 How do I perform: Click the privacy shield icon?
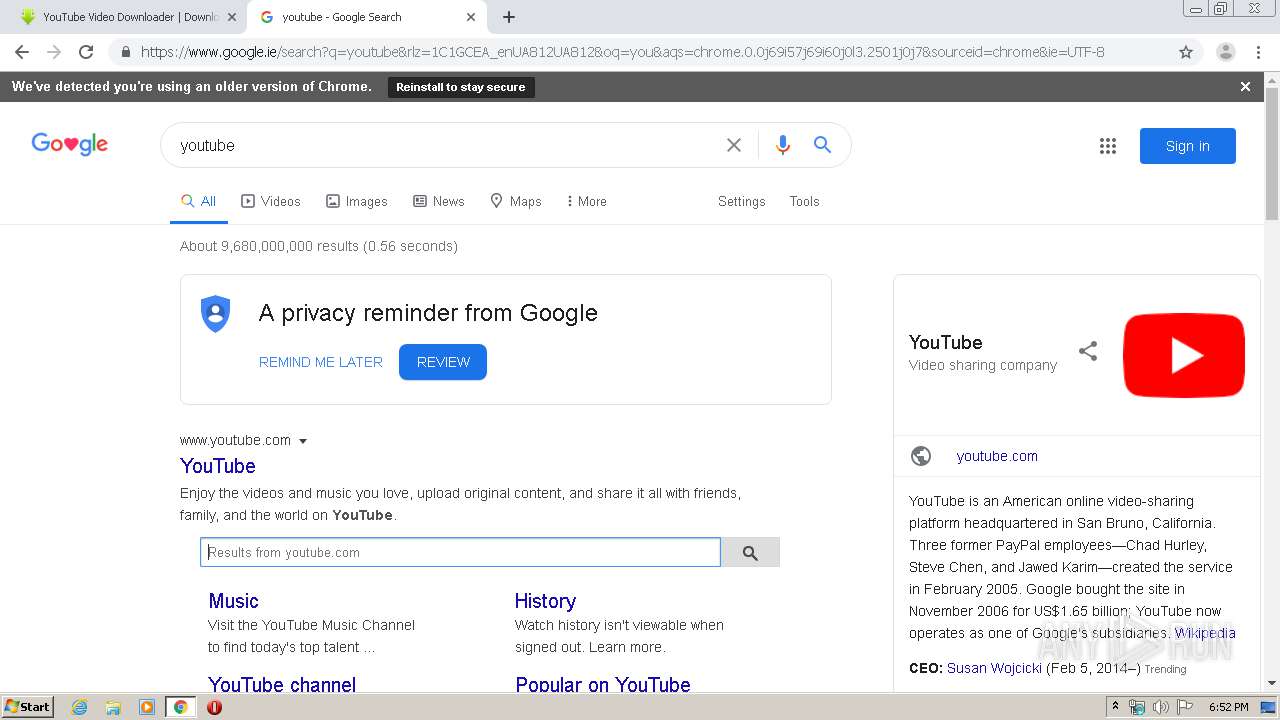pos(215,314)
